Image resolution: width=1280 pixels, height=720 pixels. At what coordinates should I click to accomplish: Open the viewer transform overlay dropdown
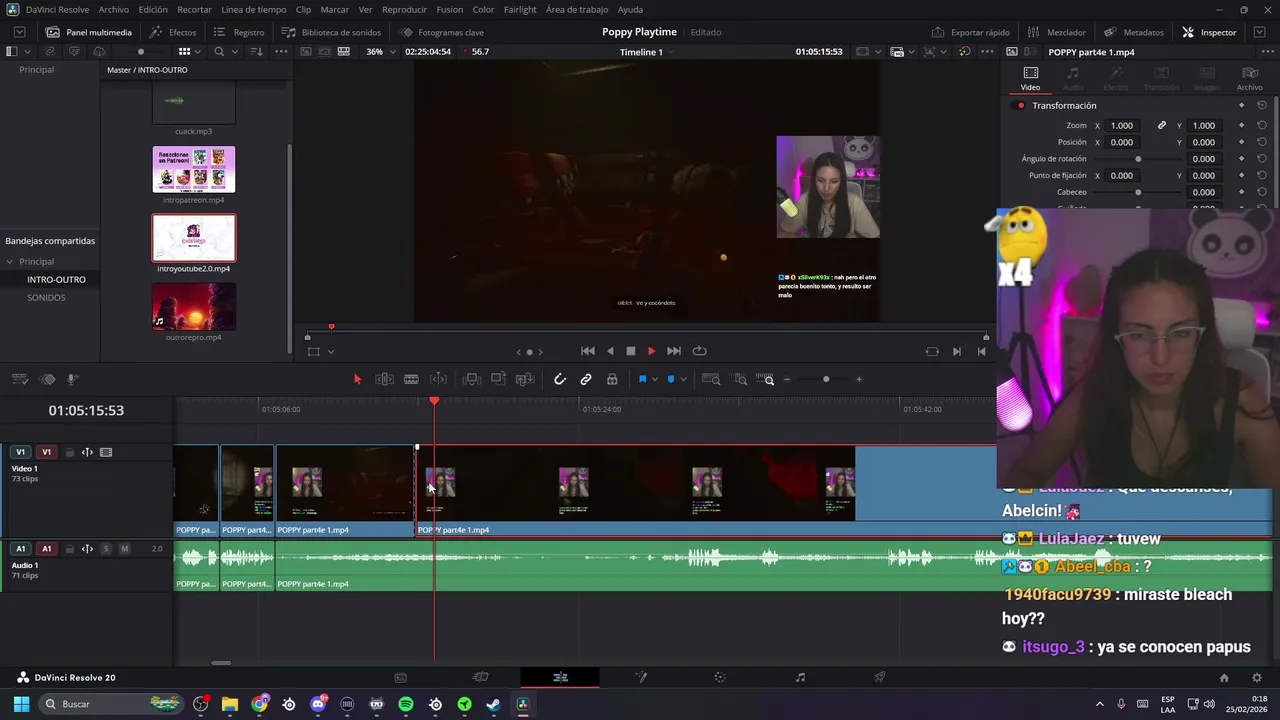coord(331,351)
